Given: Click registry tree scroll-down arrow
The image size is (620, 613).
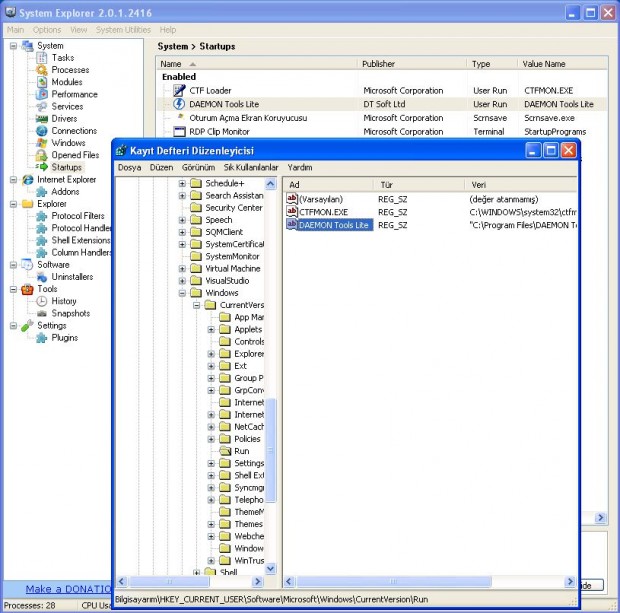Looking at the screenshot, I should pyautogui.click(x=270, y=569).
